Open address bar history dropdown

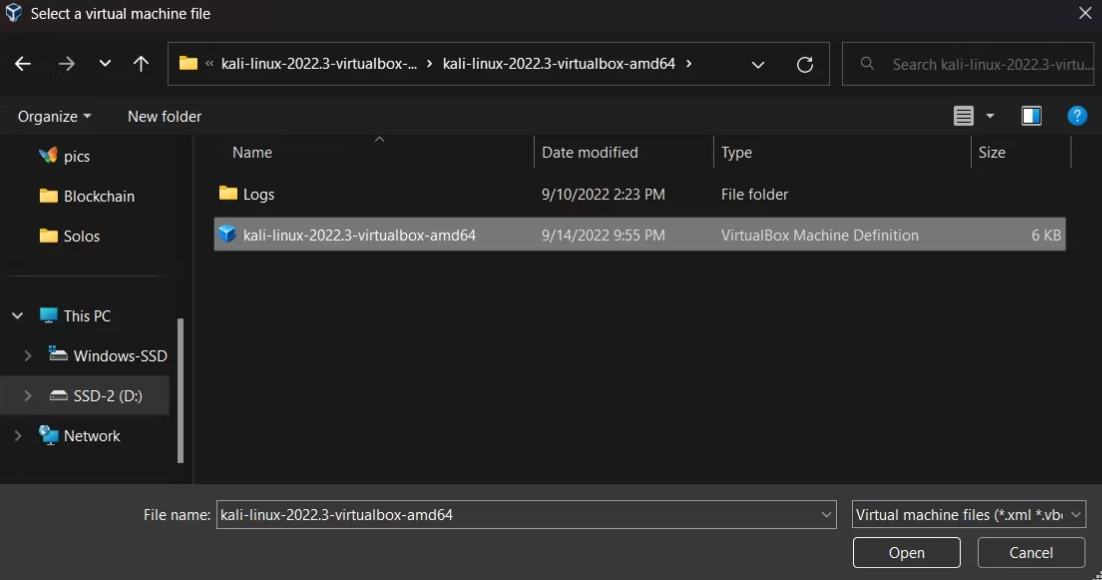point(758,65)
